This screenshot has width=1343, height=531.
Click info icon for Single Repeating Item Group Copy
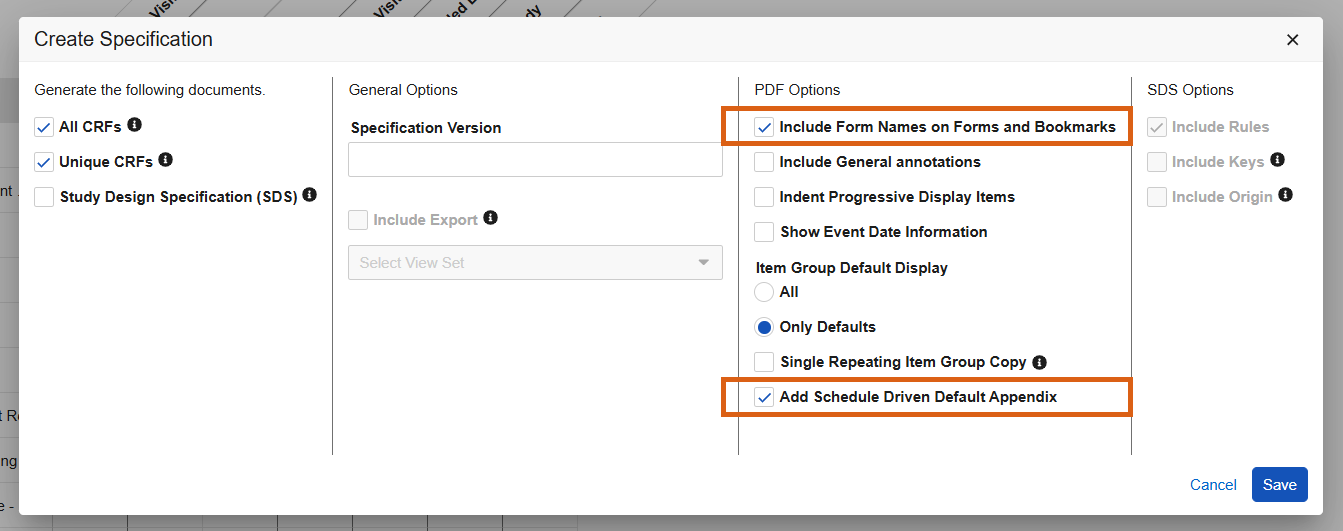pos(1039,362)
